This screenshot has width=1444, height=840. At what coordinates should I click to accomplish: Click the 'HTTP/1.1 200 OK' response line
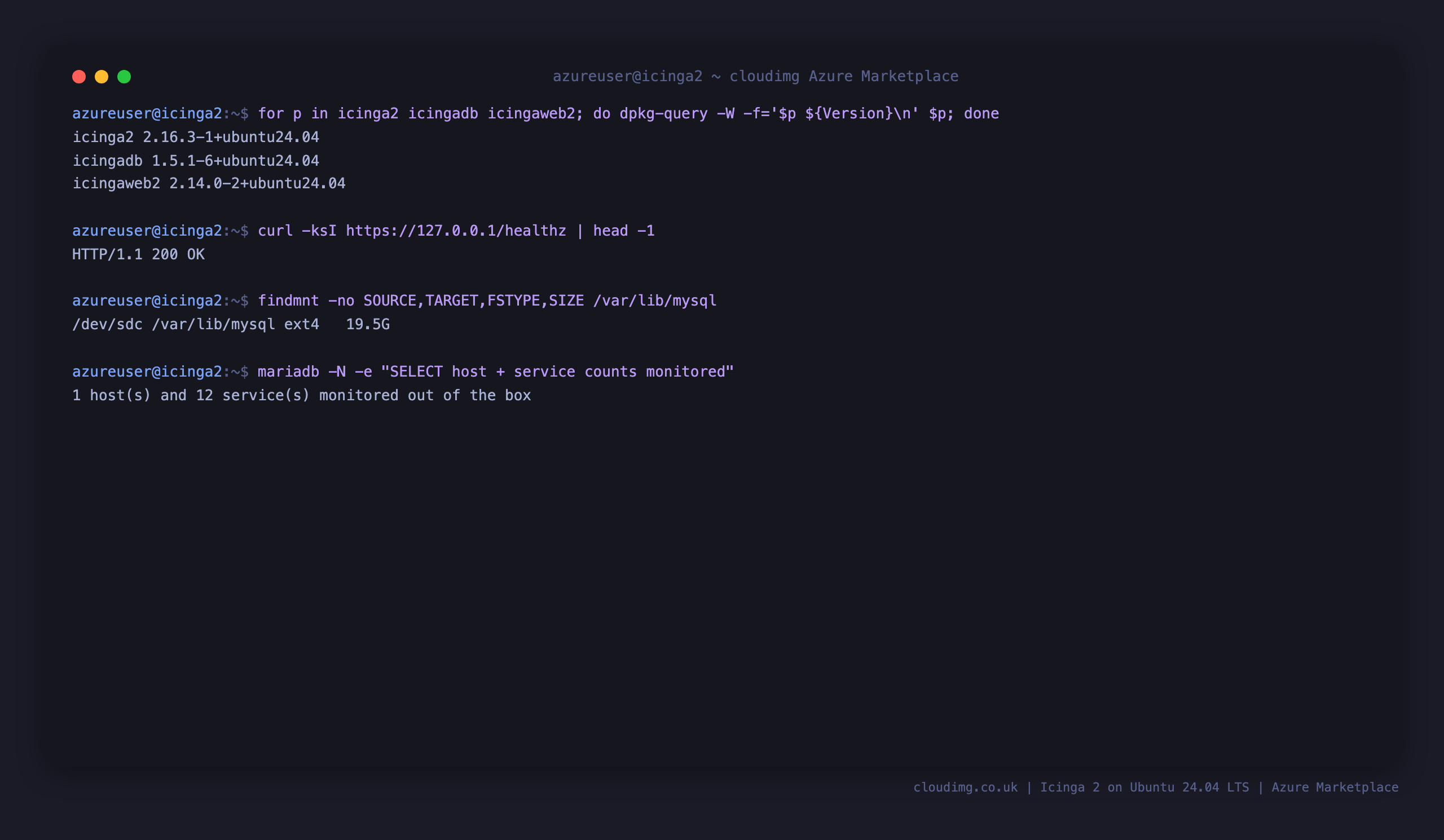click(x=138, y=254)
